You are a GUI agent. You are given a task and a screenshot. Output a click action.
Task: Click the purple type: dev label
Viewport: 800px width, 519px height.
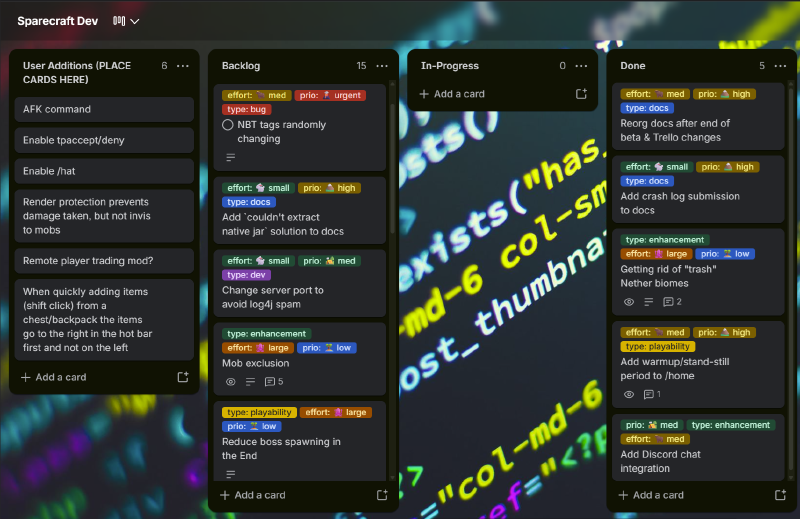coord(246,275)
